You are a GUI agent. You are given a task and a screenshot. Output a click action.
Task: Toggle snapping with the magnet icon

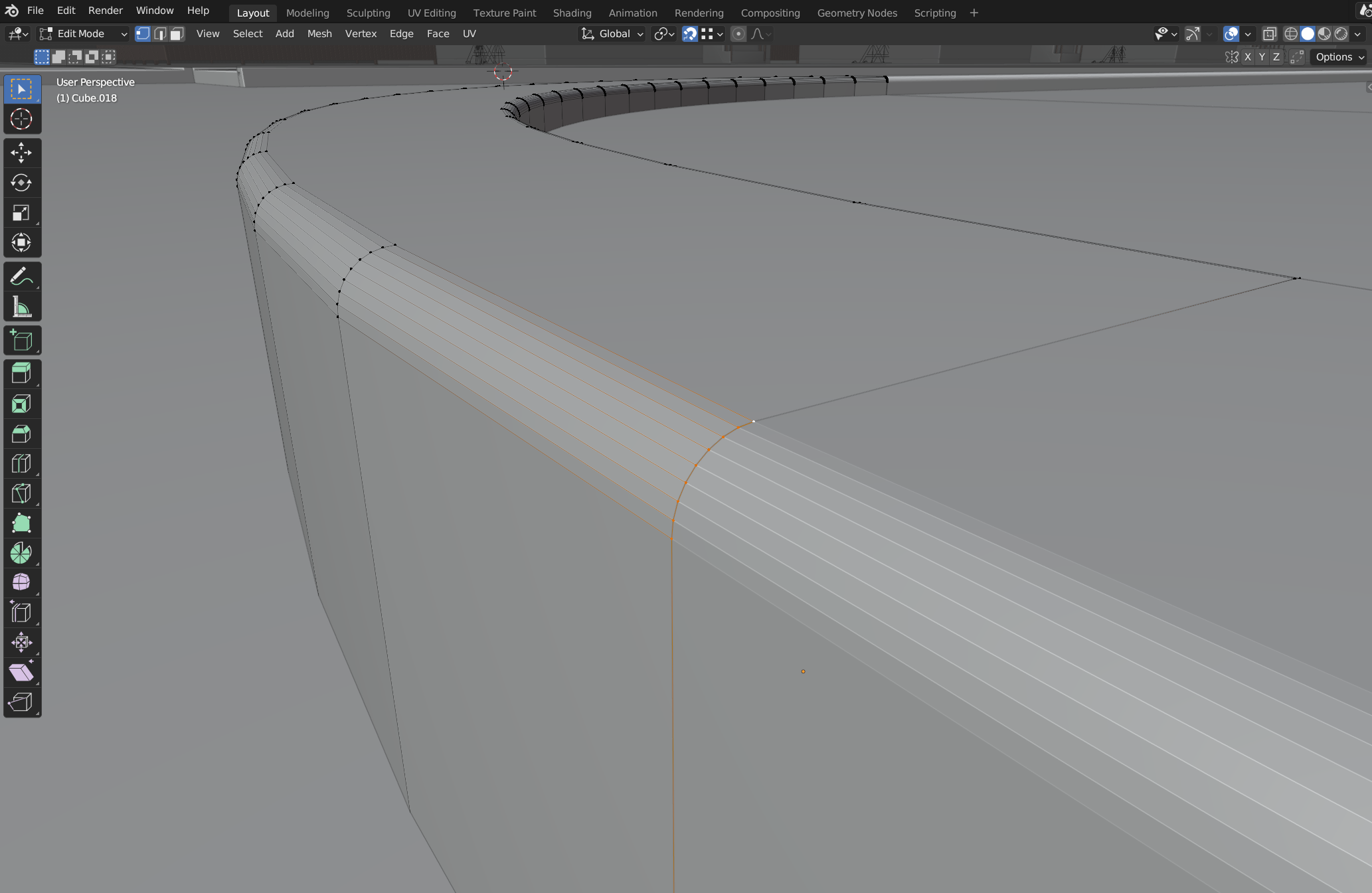pos(690,34)
